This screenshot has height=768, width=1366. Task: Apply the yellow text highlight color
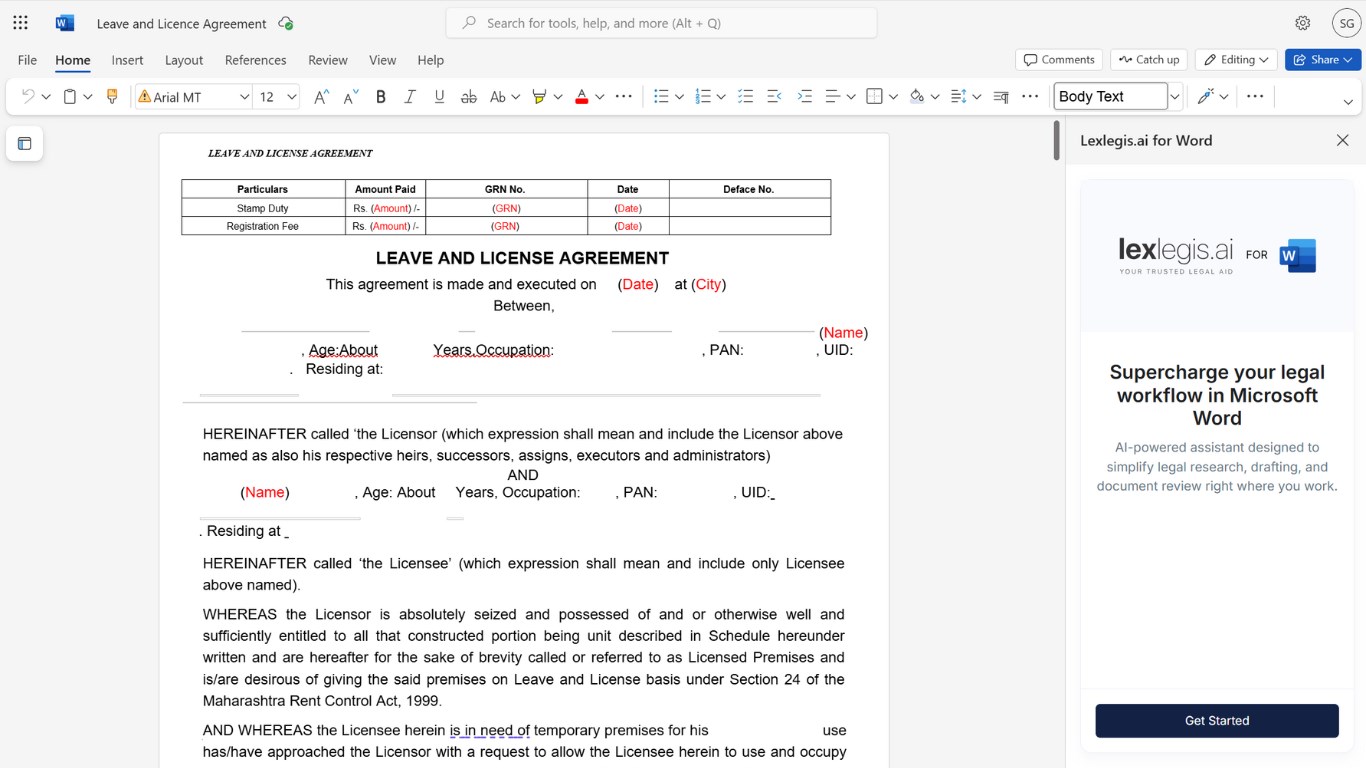click(x=539, y=97)
